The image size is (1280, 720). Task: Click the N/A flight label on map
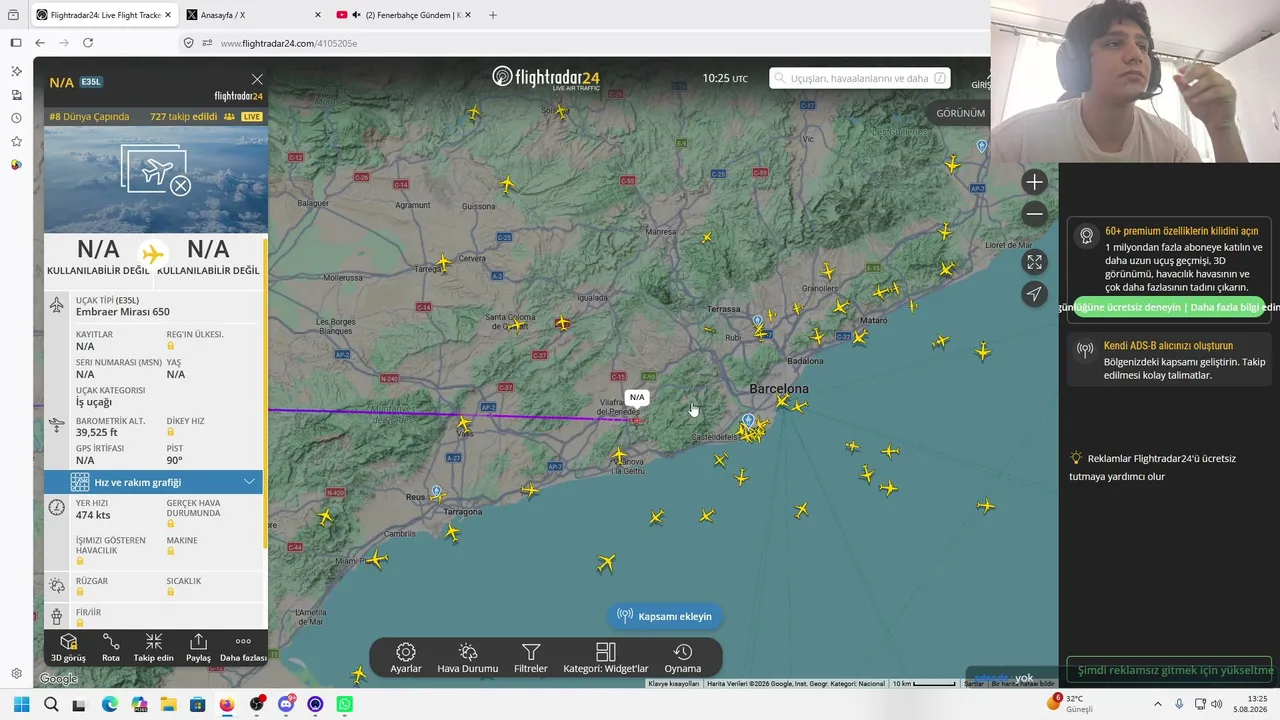click(637, 398)
